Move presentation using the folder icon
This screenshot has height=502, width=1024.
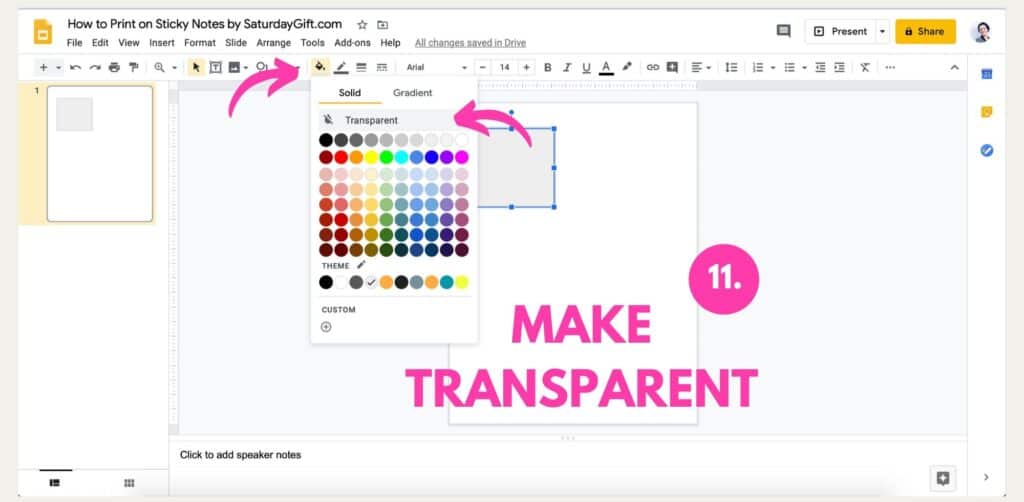point(382,25)
